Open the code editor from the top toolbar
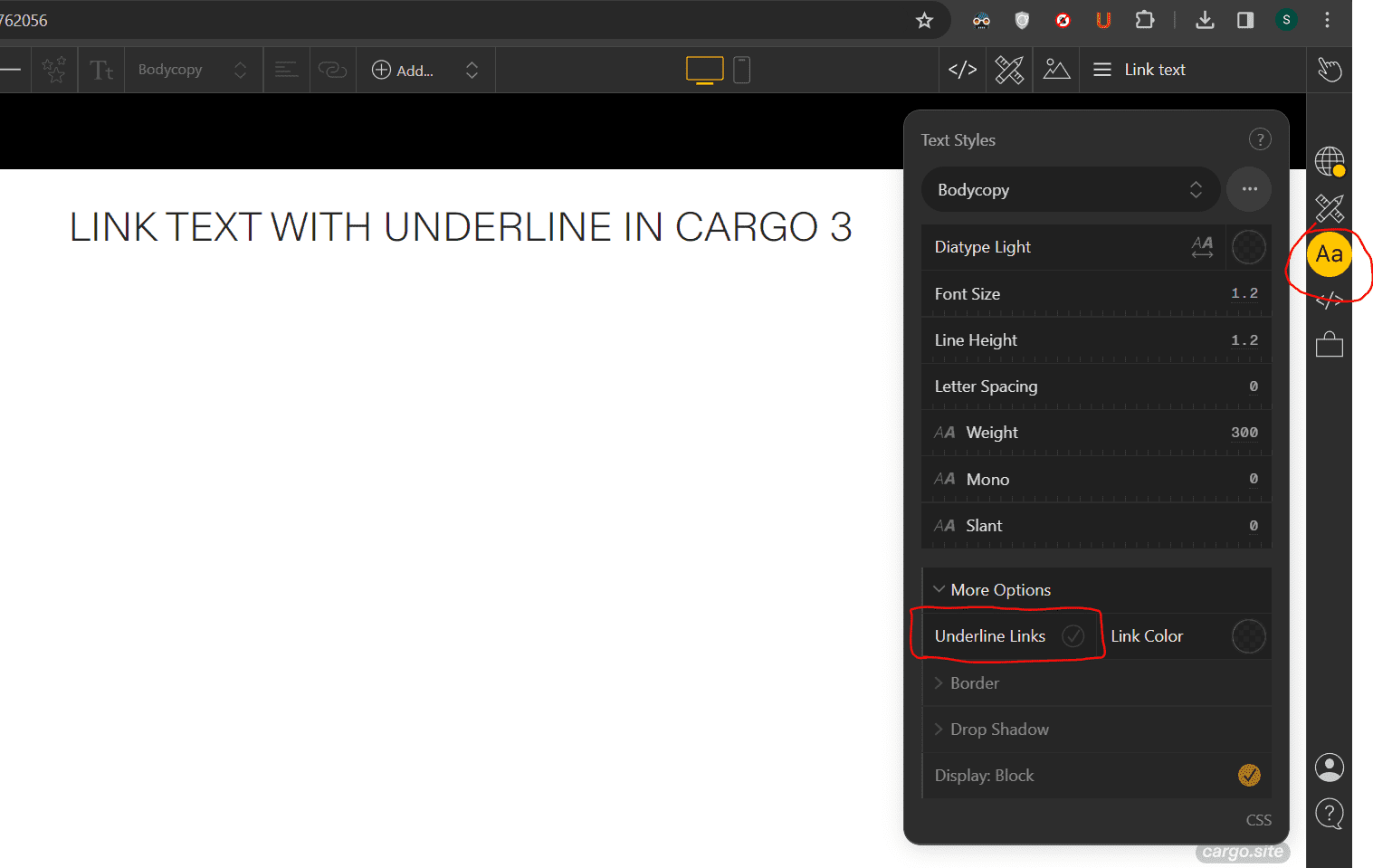This screenshot has width=1373, height=868. click(x=961, y=69)
